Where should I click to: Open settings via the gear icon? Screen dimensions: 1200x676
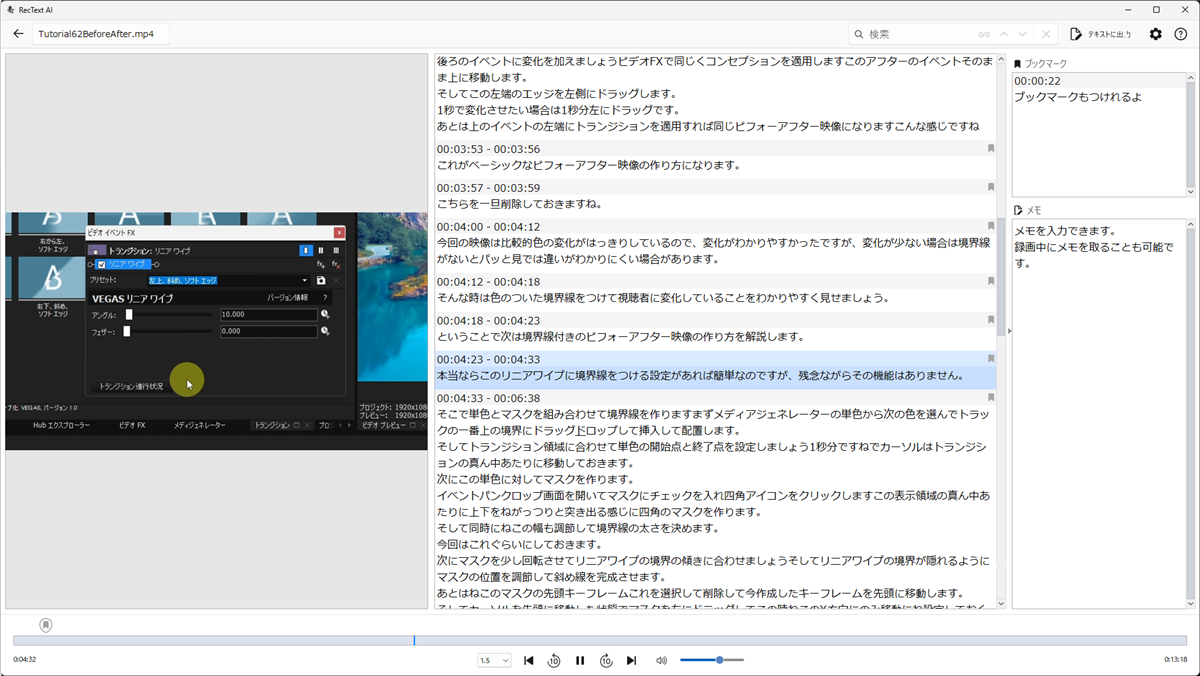click(x=1155, y=34)
